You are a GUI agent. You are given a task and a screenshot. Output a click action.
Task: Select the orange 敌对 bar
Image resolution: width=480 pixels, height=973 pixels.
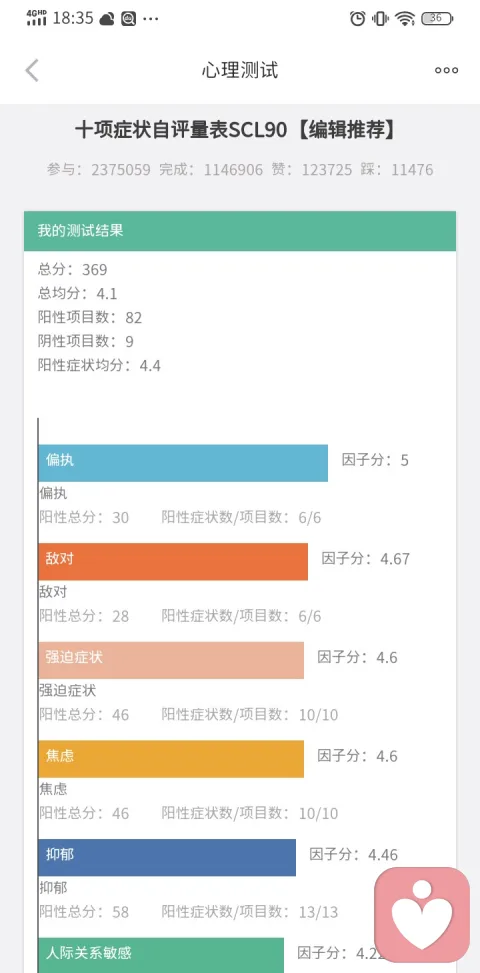pyautogui.click(x=173, y=562)
